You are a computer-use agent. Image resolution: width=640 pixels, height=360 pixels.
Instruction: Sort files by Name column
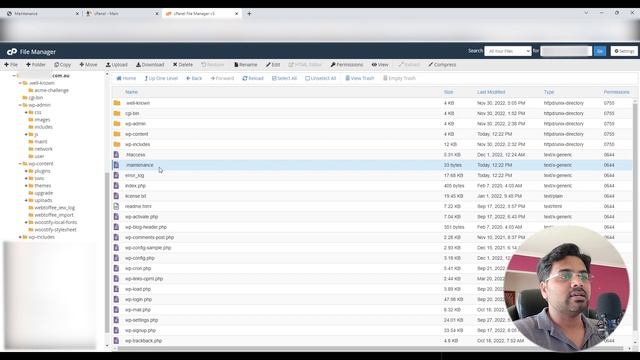tap(131, 92)
